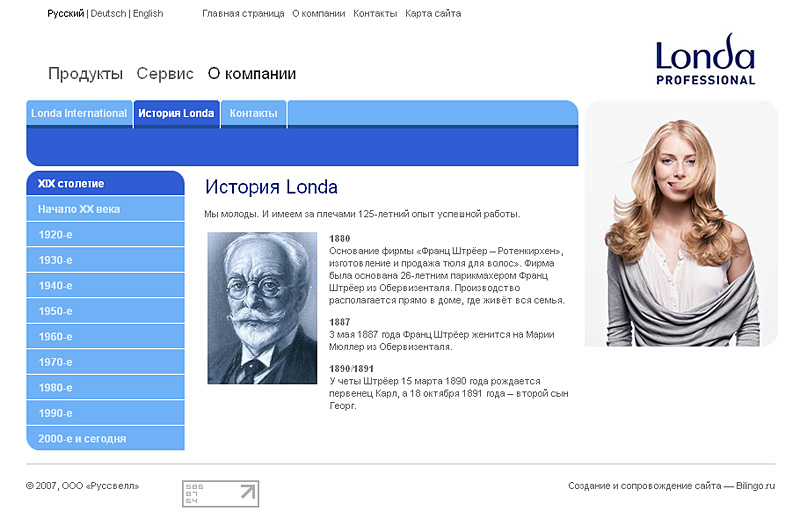Click the blonde woman photo
This screenshot has width=800, height=526.
[681, 223]
